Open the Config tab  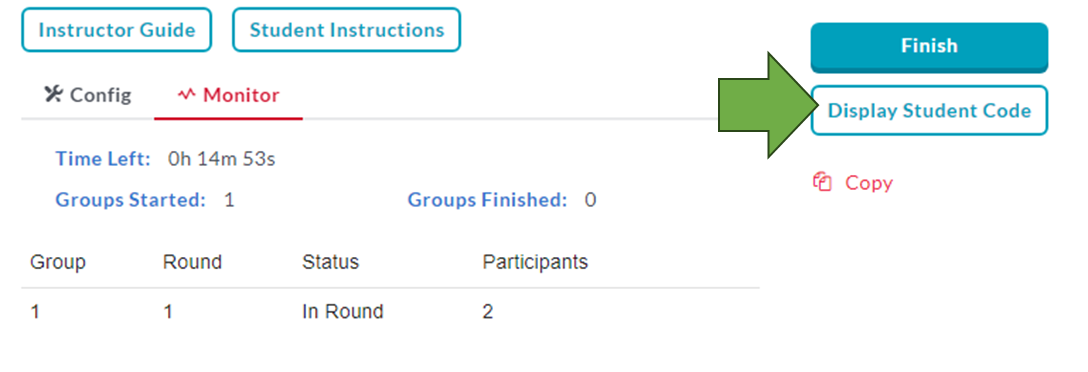87,95
